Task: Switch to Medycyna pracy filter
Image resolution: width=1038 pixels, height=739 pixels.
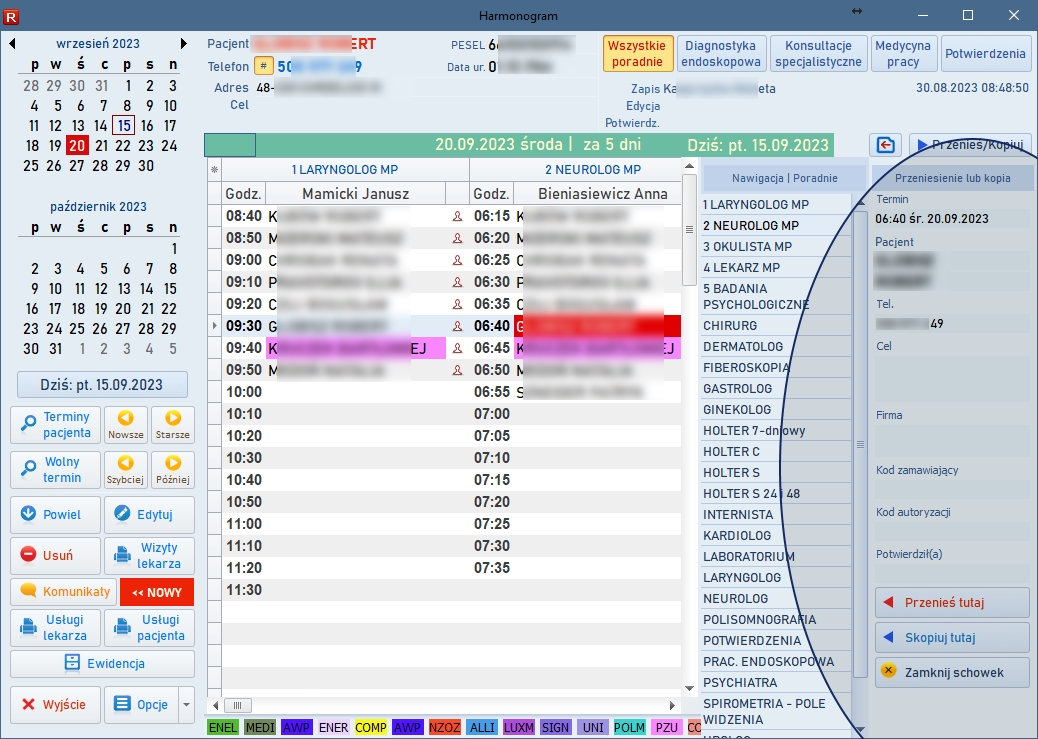Action: 902,54
